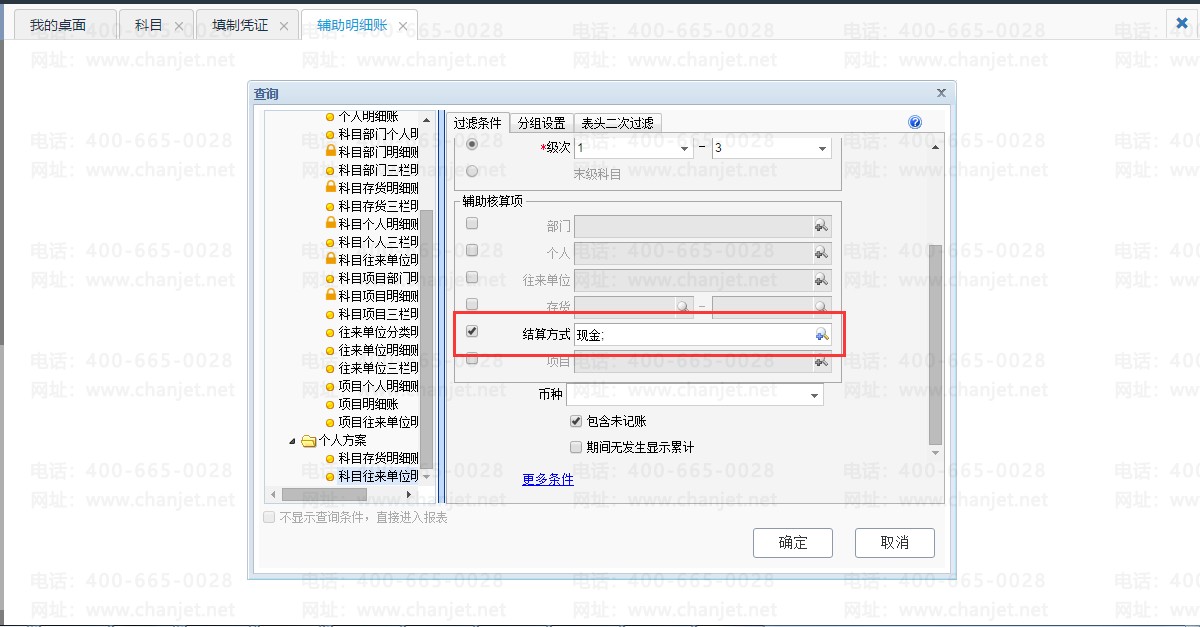Select the 个人方案 folder icon
Viewport: 1200px width, 627px height.
309,440
